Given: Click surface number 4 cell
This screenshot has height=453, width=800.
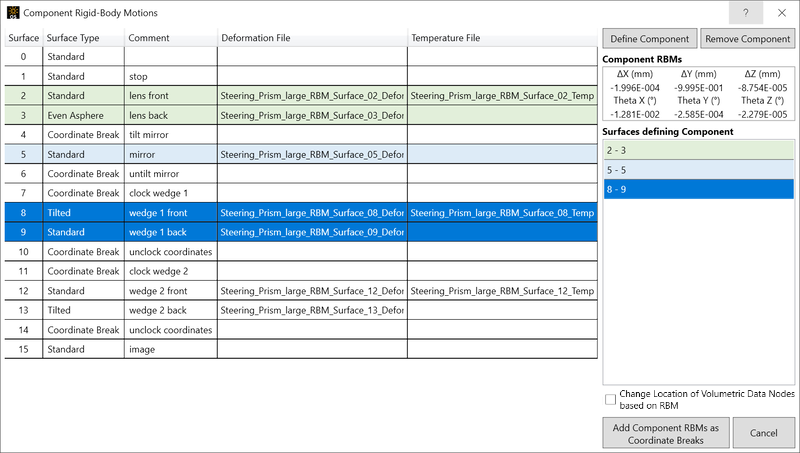Looking at the screenshot, I should (x=23, y=135).
